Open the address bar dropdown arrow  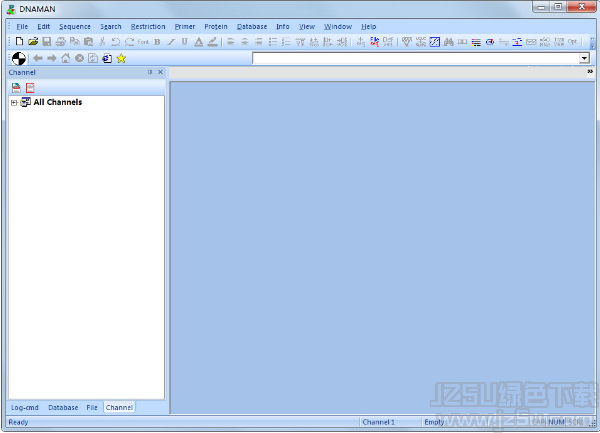584,58
